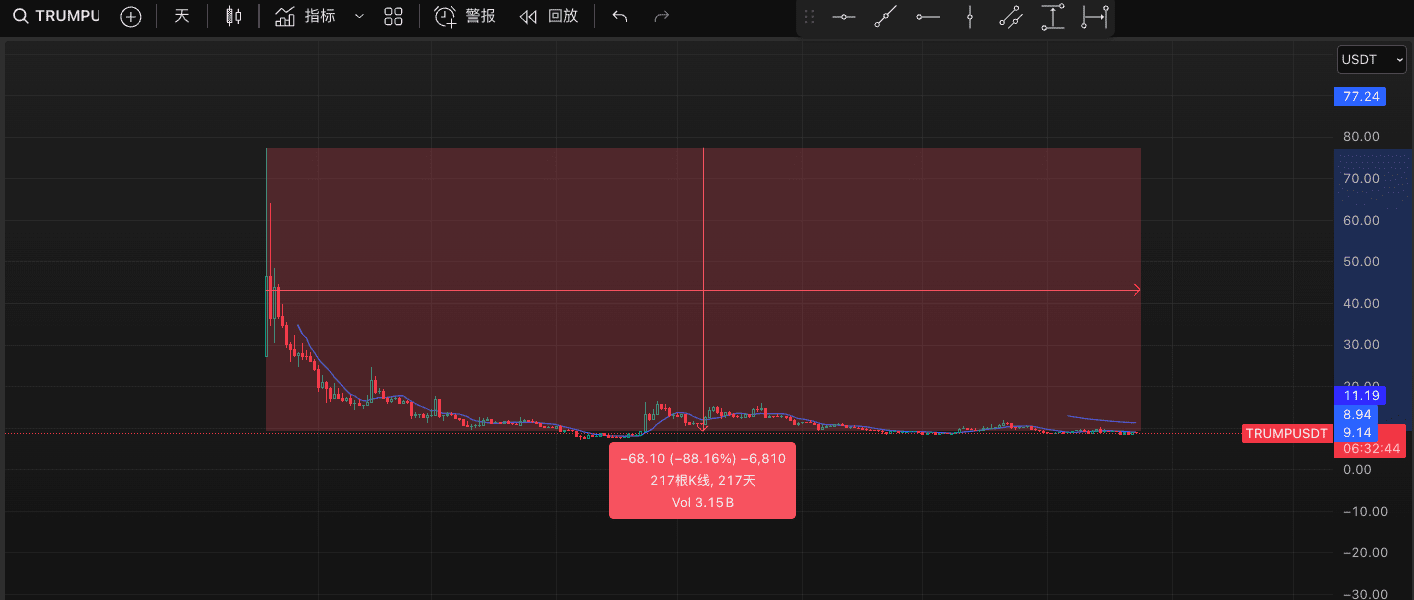Start 回放 bar replay

point(549,16)
